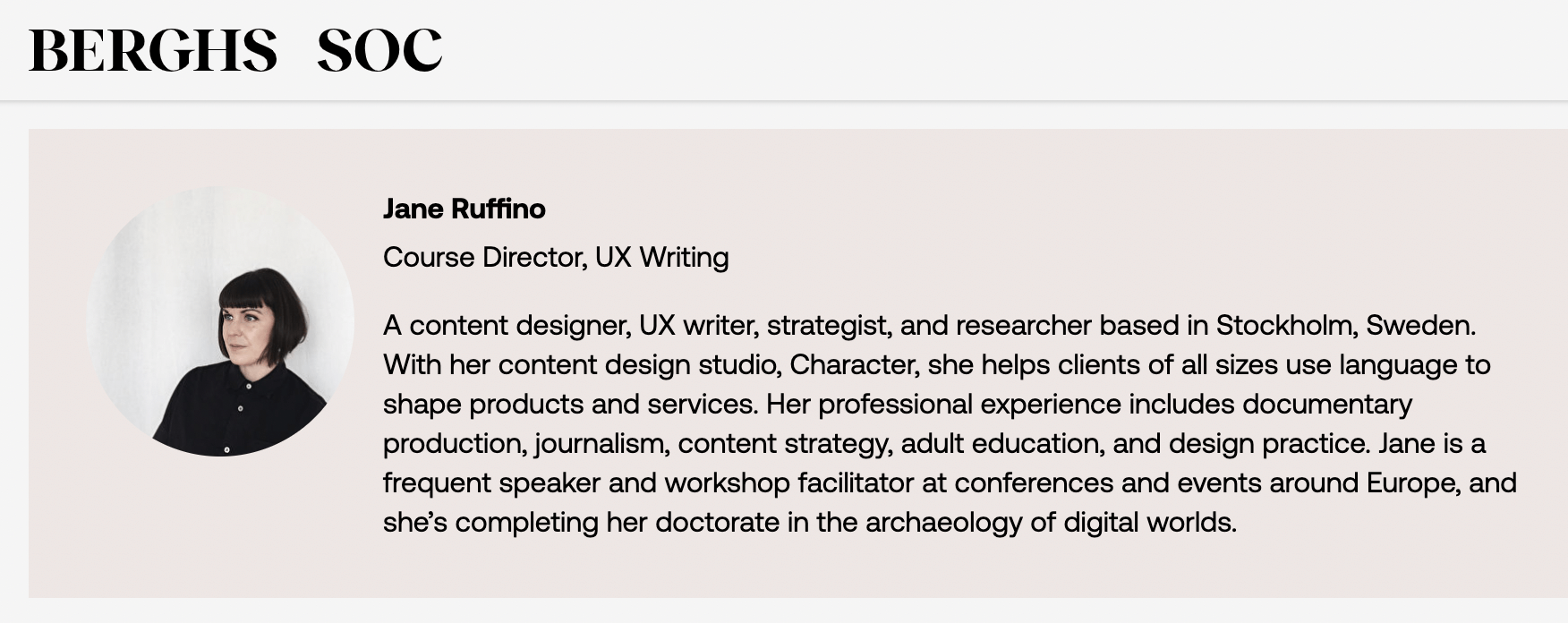Select the Jane Ruffino name heading

464,209
